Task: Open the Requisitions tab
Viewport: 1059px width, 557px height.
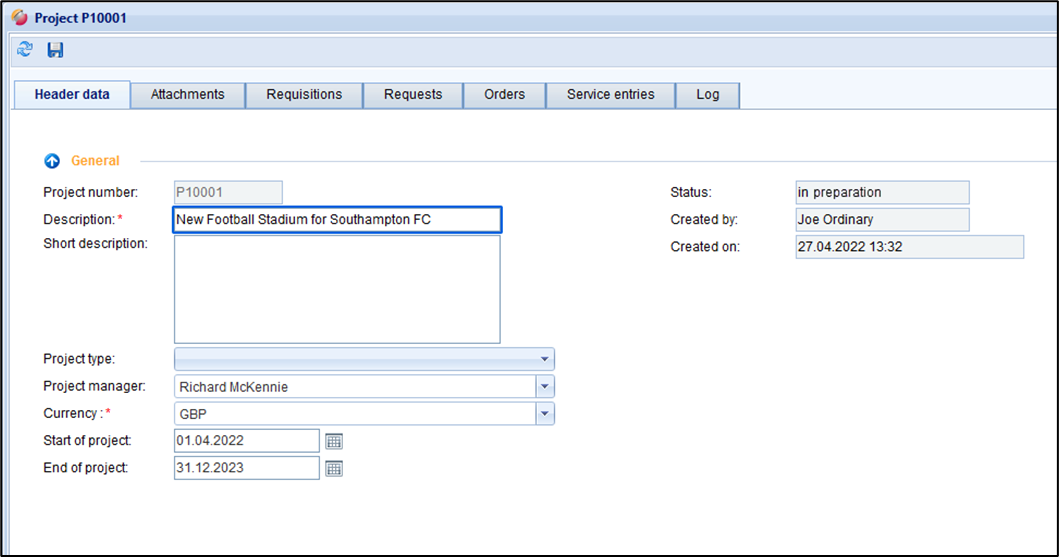Action: [x=304, y=95]
